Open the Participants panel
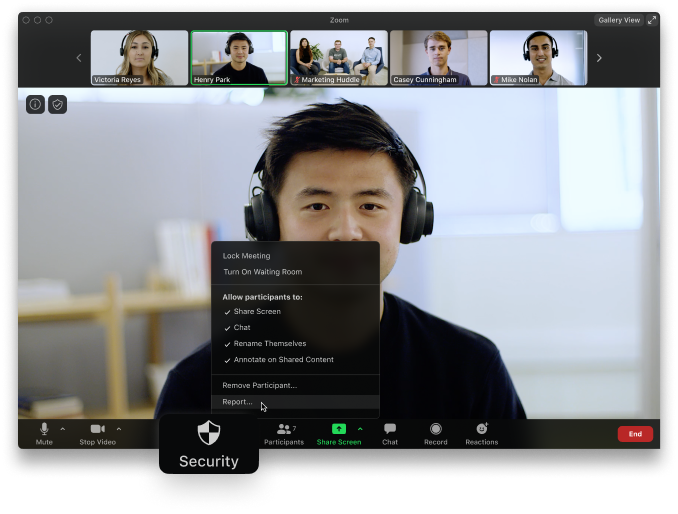Screen dimensions: 678x514 284,434
